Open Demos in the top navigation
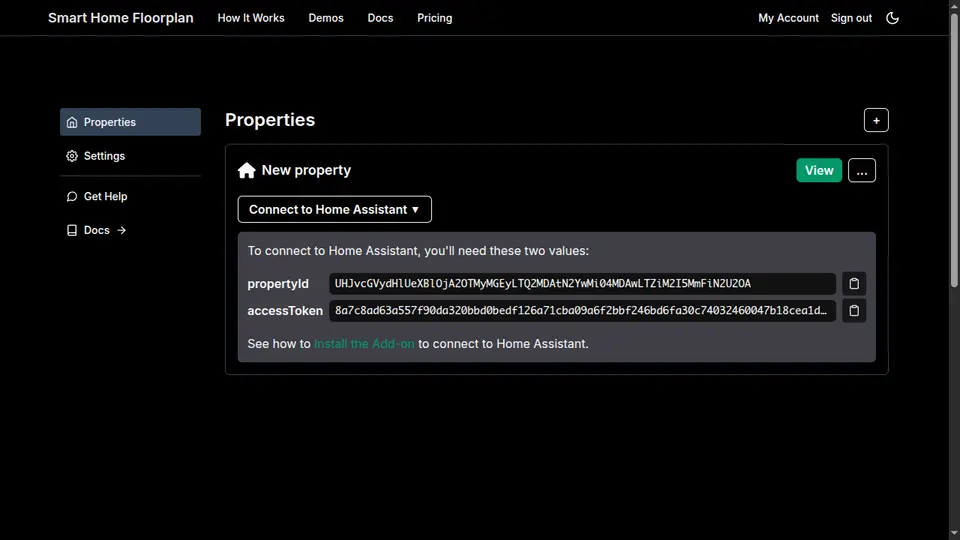This screenshot has height=540, width=960. point(326,18)
